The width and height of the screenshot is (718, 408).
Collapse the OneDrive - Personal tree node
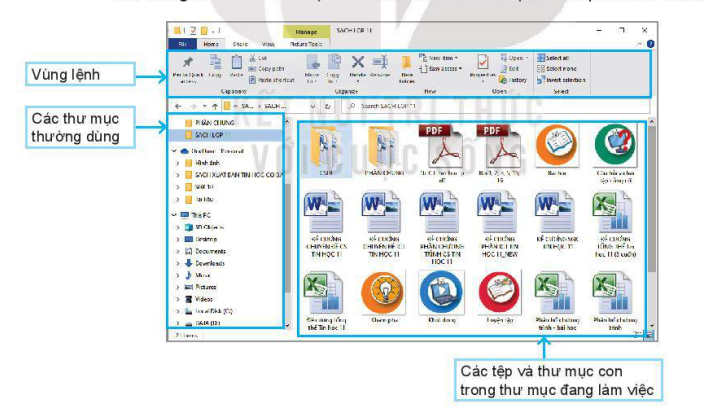(174, 151)
